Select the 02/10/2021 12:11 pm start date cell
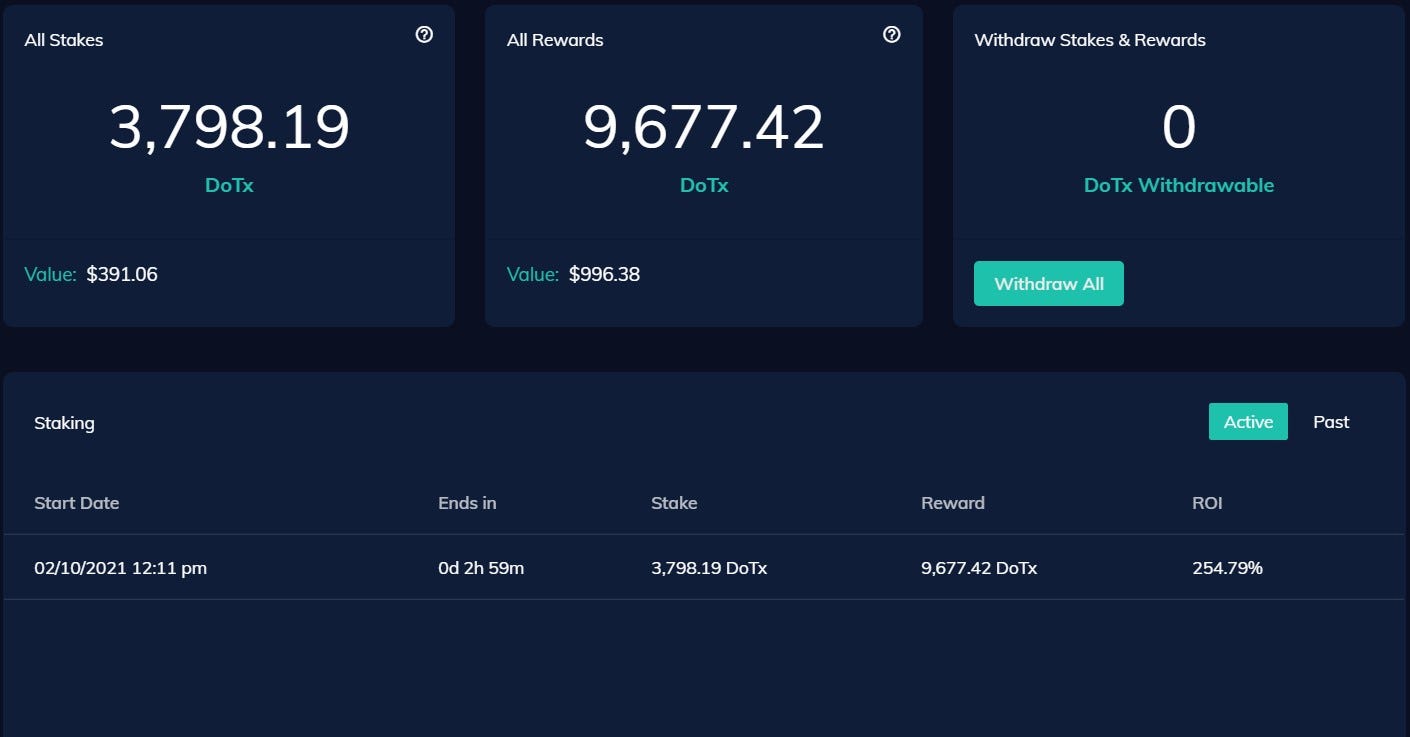 pyautogui.click(x=121, y=568)
